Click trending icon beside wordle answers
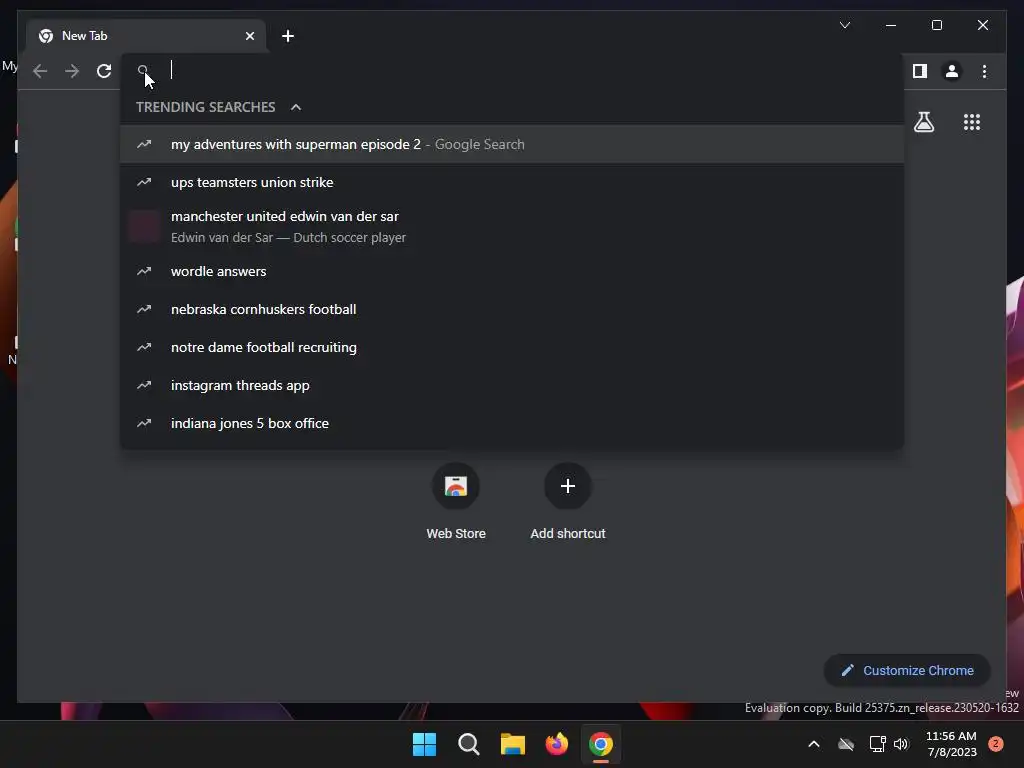 [144, 271]
